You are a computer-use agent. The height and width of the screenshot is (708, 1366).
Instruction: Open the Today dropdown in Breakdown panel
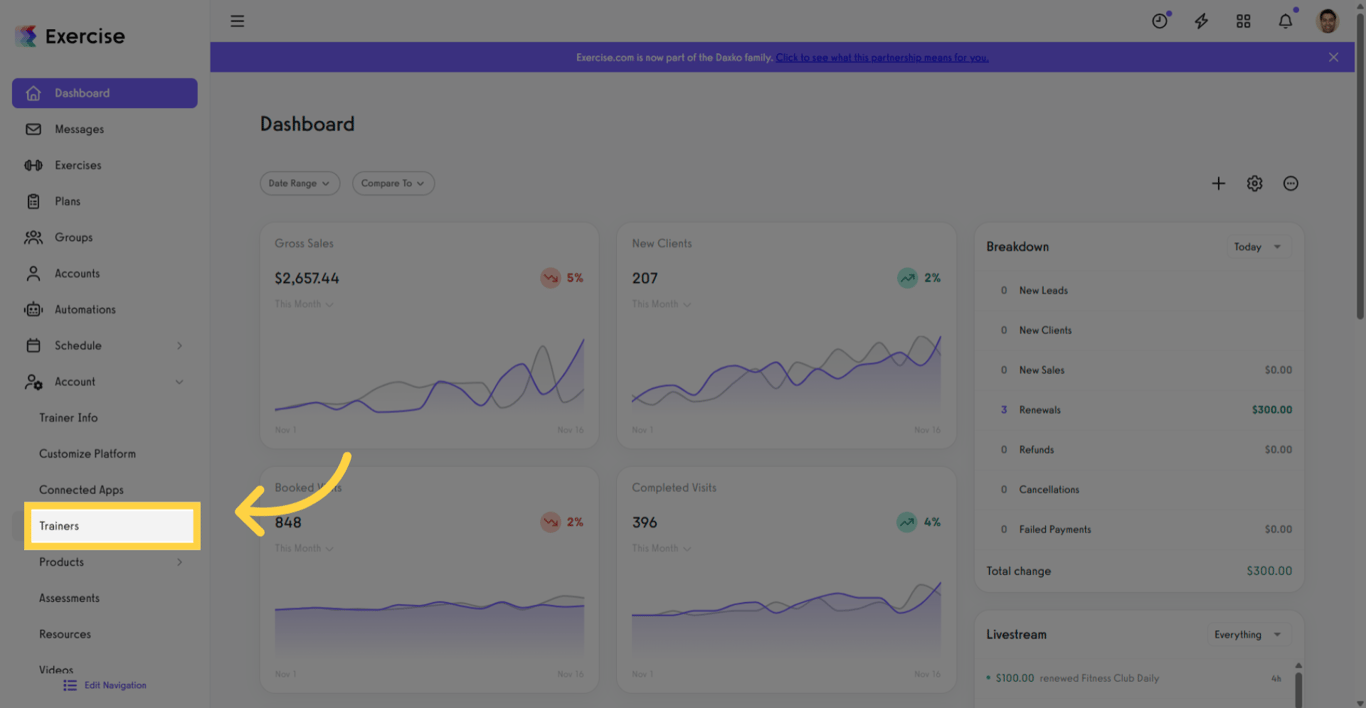(x=1257, y=246)
